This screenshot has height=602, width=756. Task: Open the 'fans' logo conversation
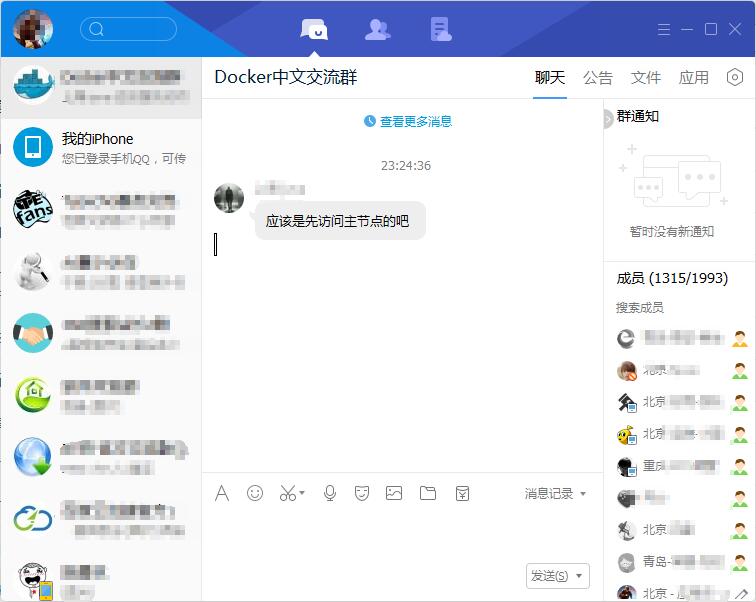pos(101,210)
